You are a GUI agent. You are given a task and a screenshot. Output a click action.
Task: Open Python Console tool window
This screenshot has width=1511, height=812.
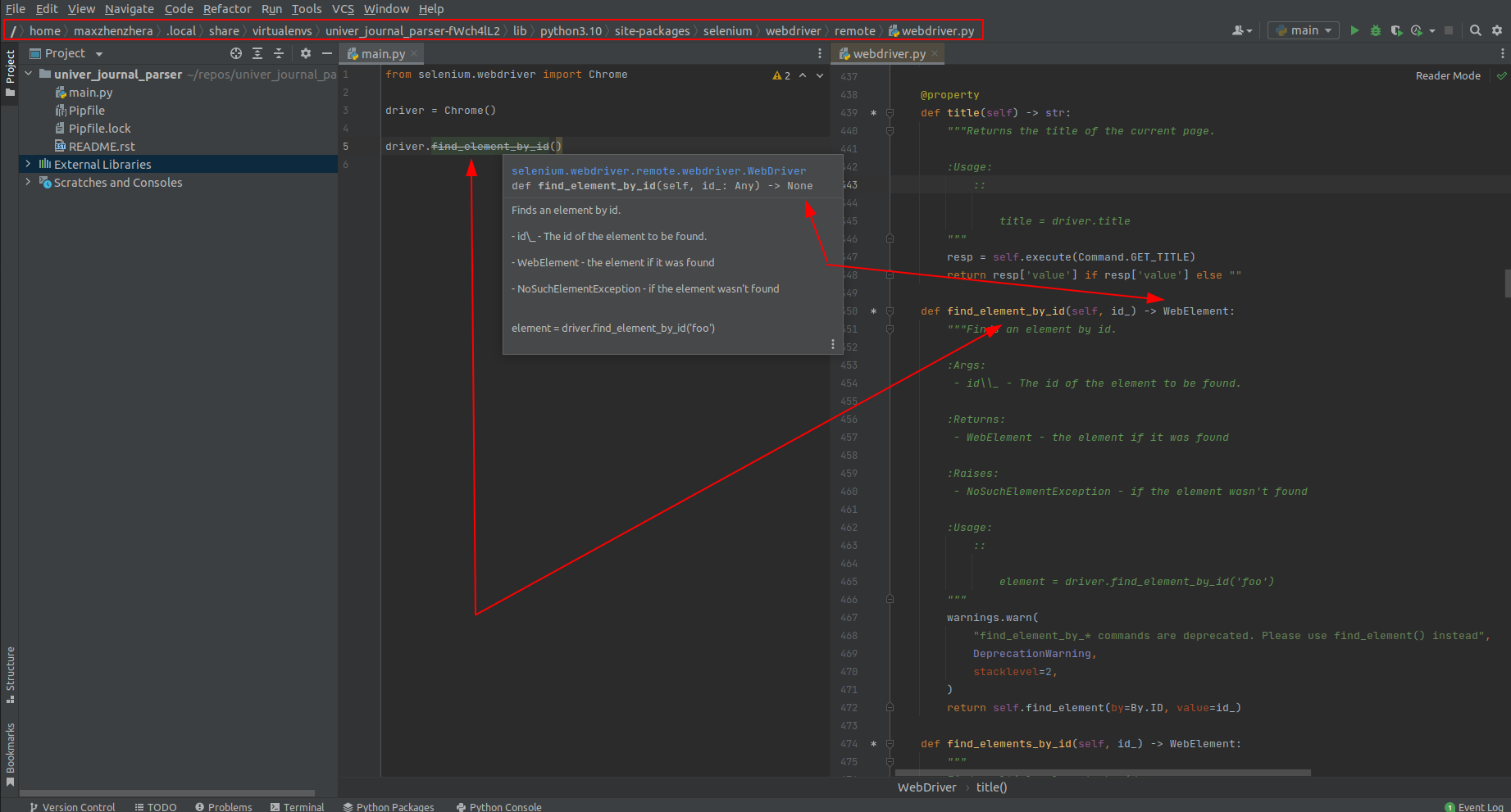(499, 806)
